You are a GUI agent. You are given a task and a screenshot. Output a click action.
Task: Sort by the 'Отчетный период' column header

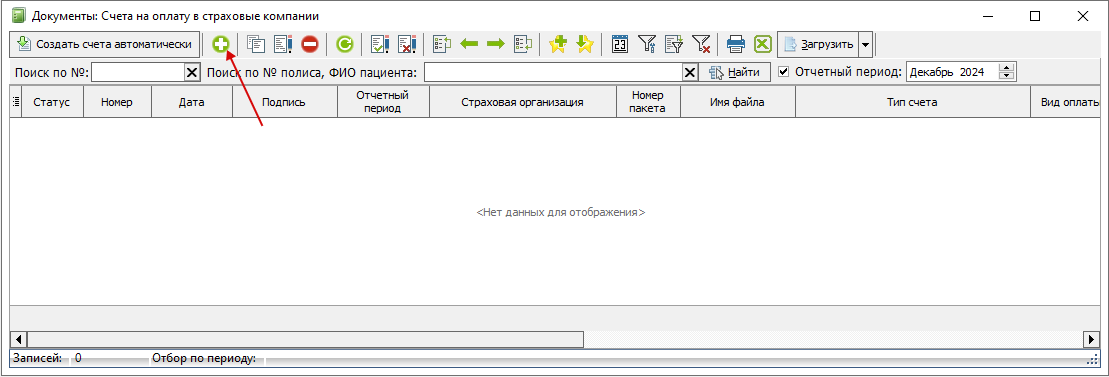(x=383, y=102)
